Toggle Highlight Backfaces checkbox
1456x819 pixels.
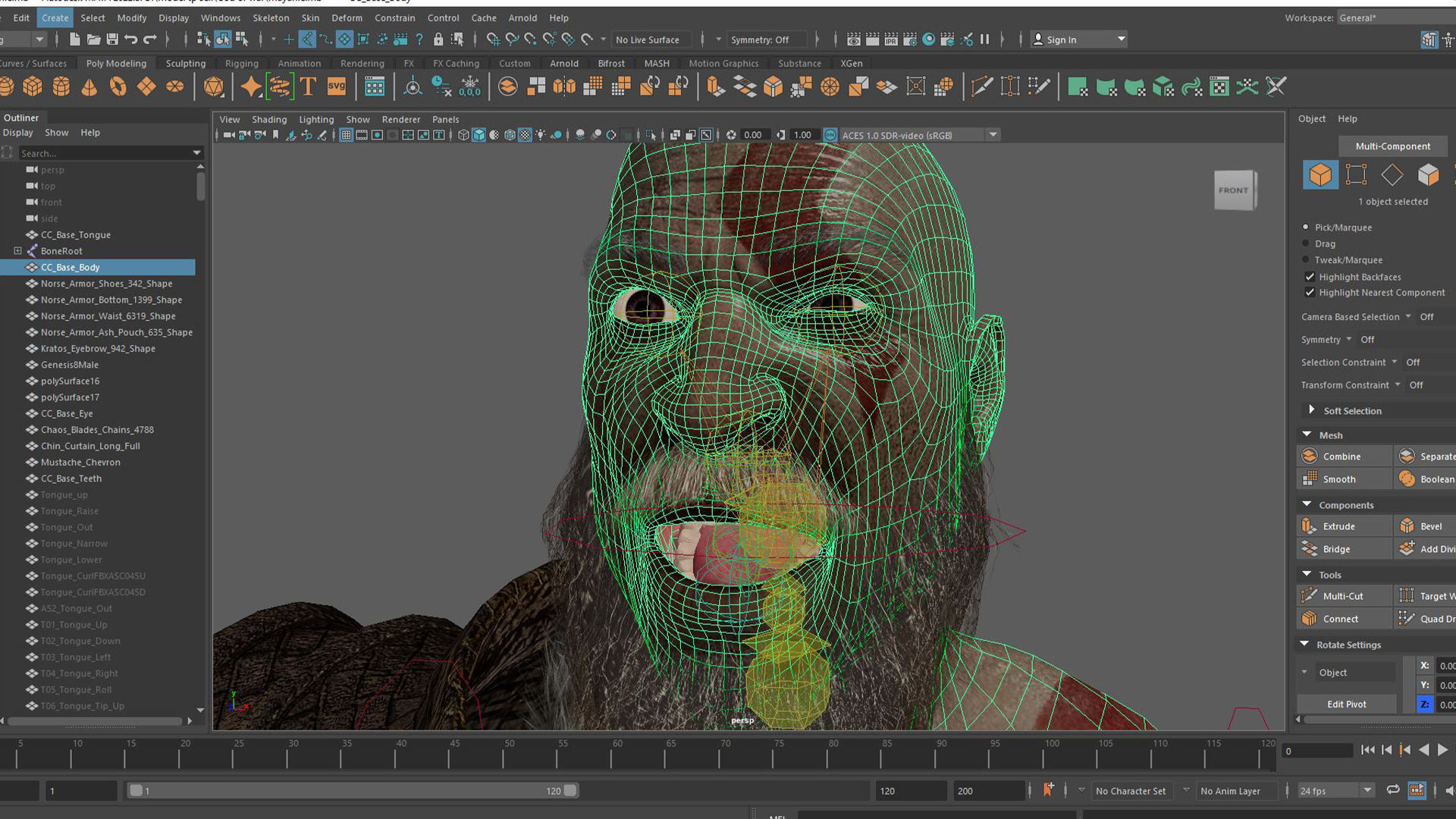[1310, 277]
